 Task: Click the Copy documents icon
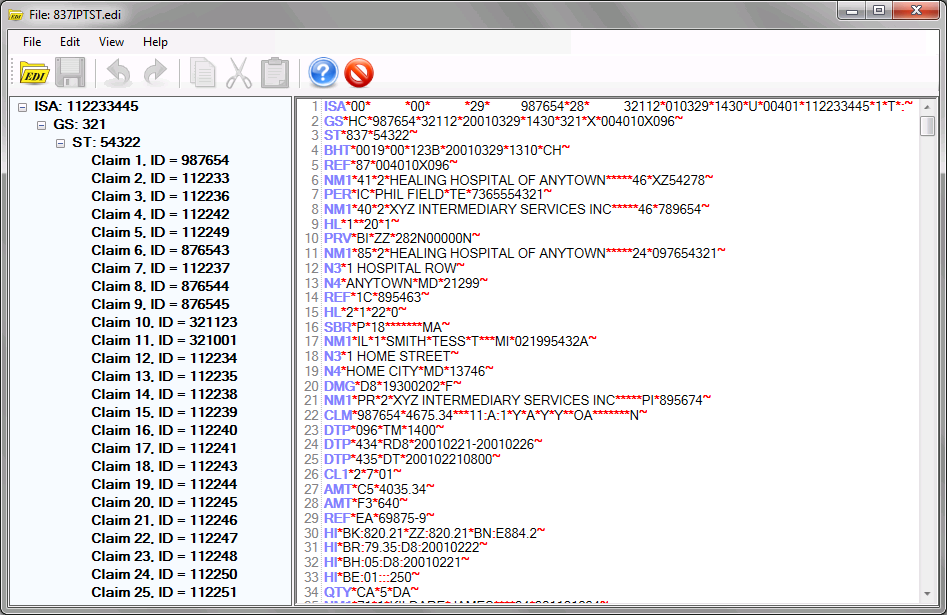click(x=203, y=73)
